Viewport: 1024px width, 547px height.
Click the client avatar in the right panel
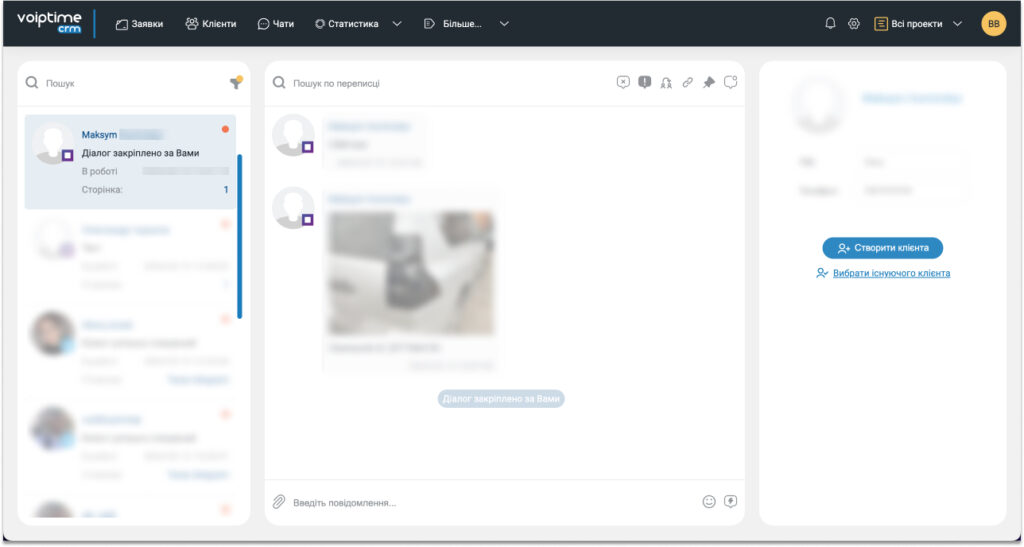coord(818,104)
